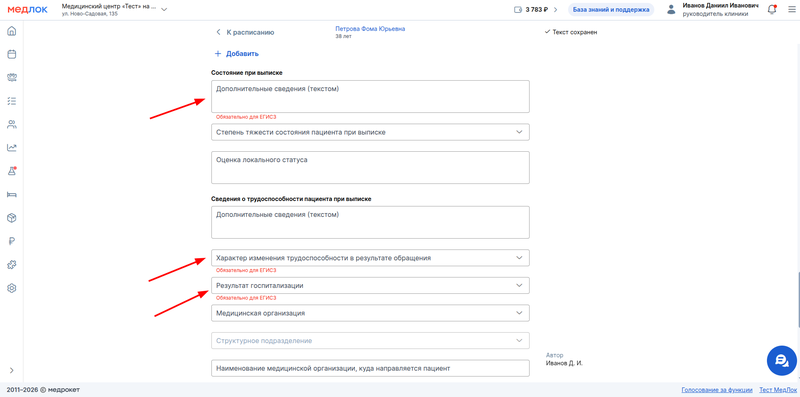Open the notifications bell
This screenshot has width=800, height=397.
point(772,10)
